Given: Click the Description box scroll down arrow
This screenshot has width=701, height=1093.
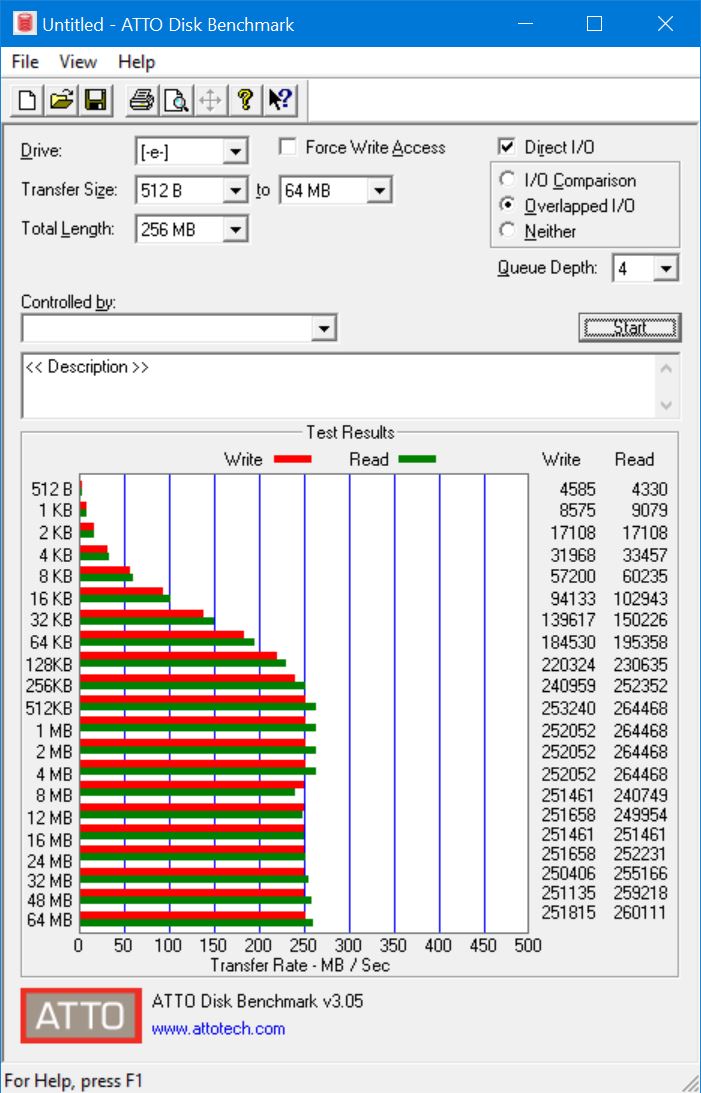Looking at the screenshot, I should (x=666, y=404).
